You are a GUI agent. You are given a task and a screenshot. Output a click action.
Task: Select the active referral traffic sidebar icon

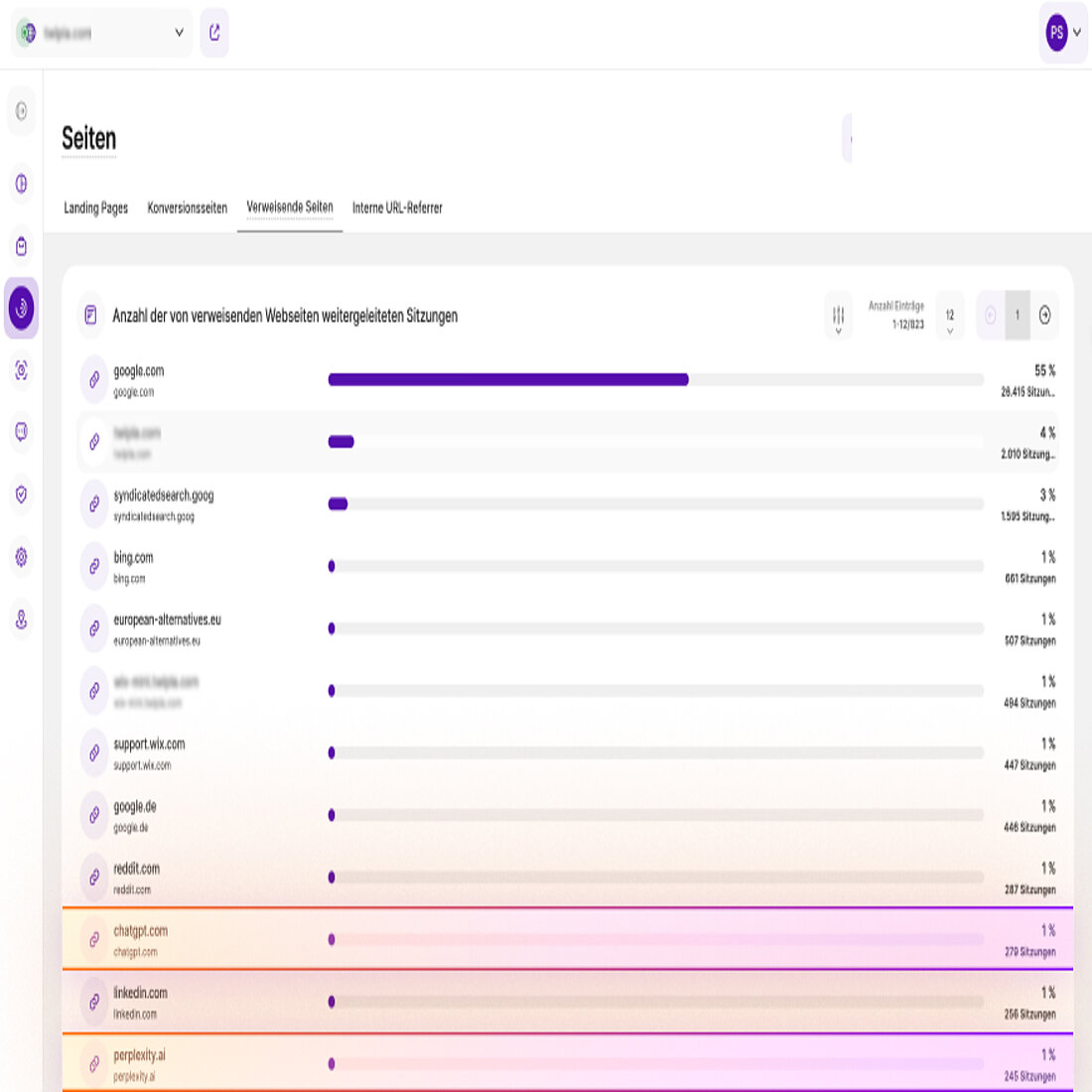(x=20, y=308)
